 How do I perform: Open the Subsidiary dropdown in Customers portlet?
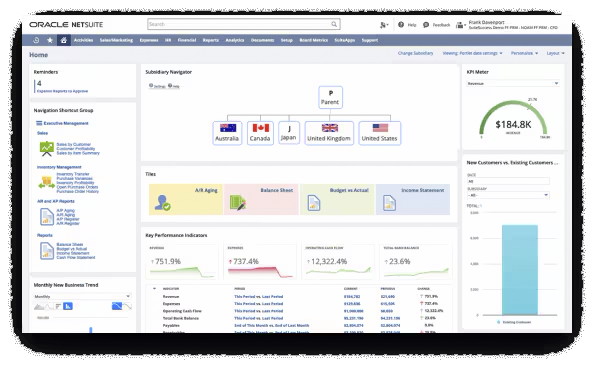(508, 195)
